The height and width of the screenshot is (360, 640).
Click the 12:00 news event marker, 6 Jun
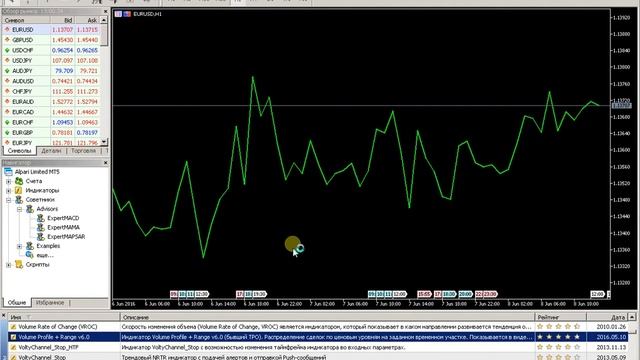202,294
